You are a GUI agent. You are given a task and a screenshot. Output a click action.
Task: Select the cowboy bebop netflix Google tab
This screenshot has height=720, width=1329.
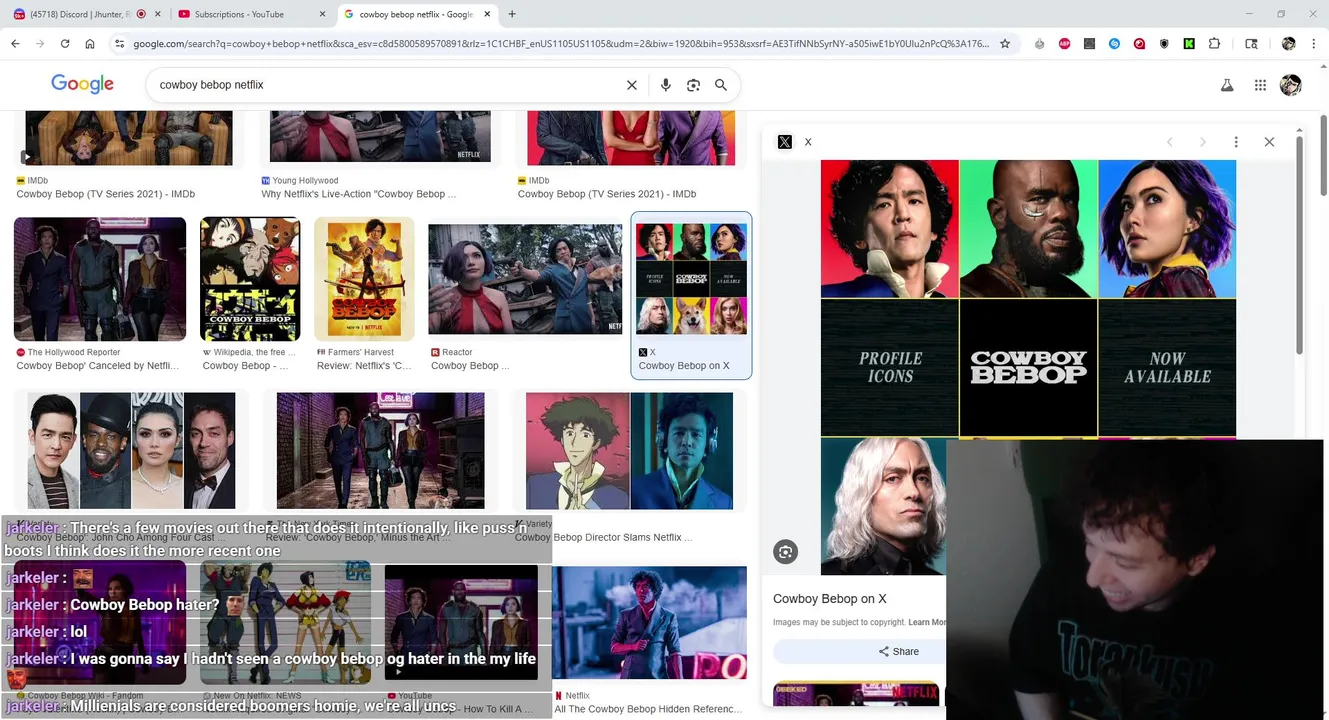pos(415,14)
